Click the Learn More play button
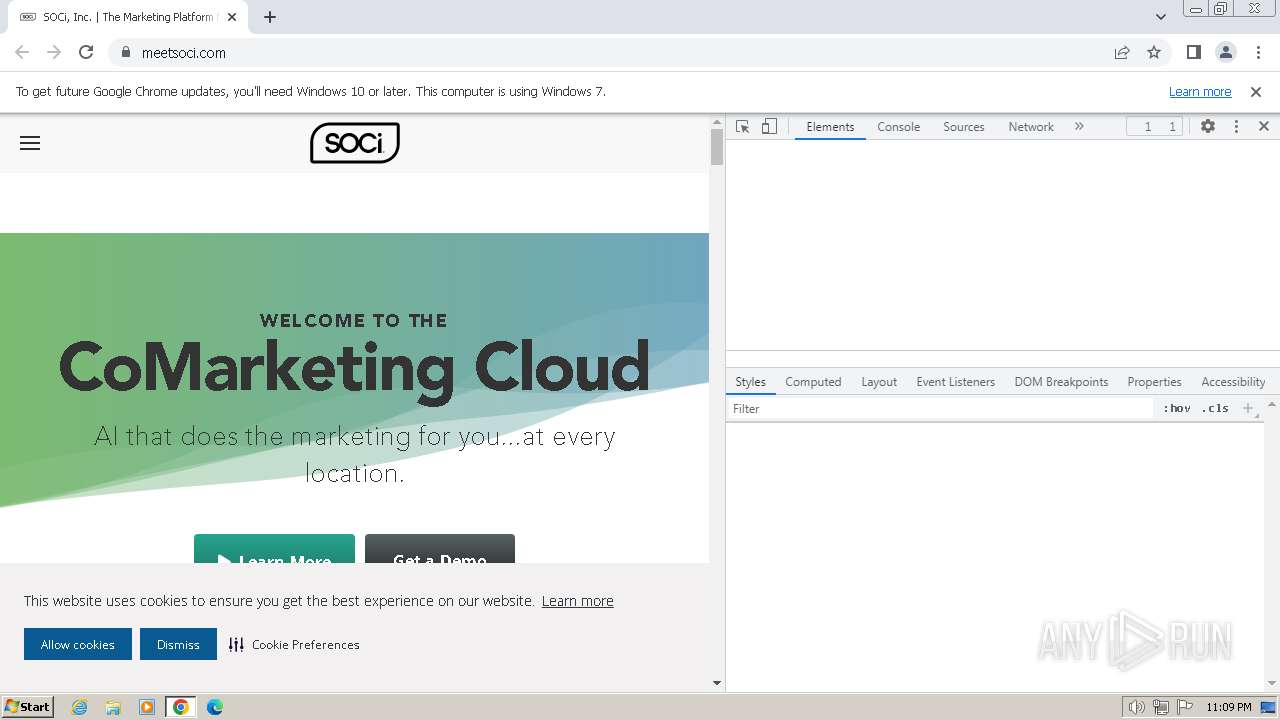This screenshot has width=1280, height=720. click(x=274, y=549)
